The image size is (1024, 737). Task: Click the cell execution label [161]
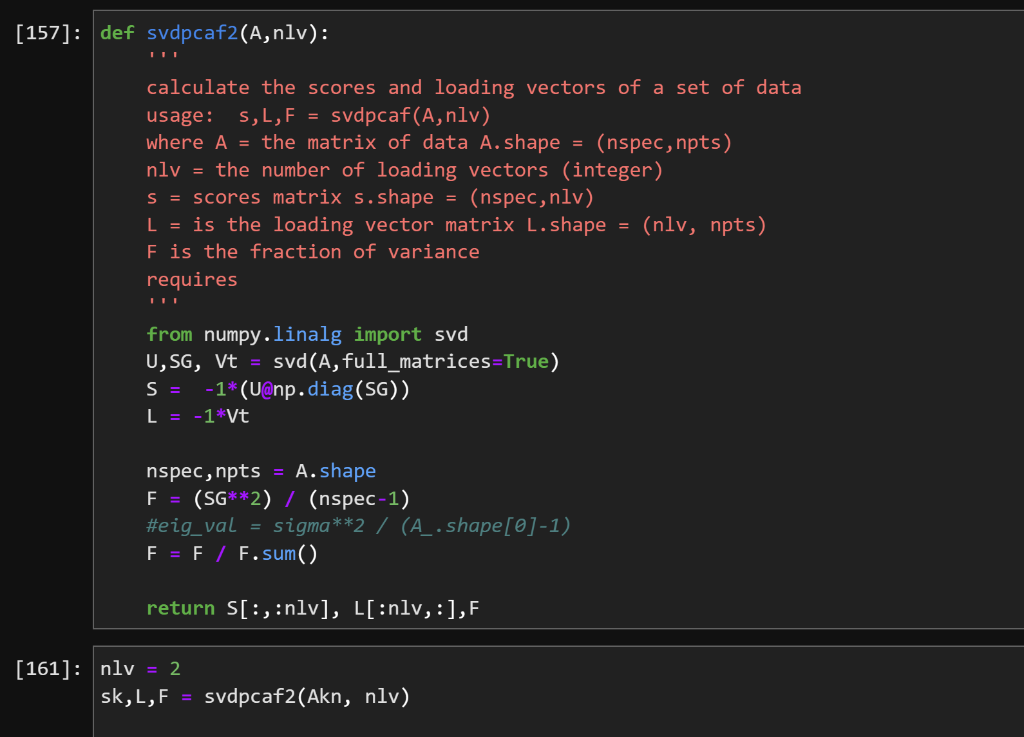click(43, 668)
